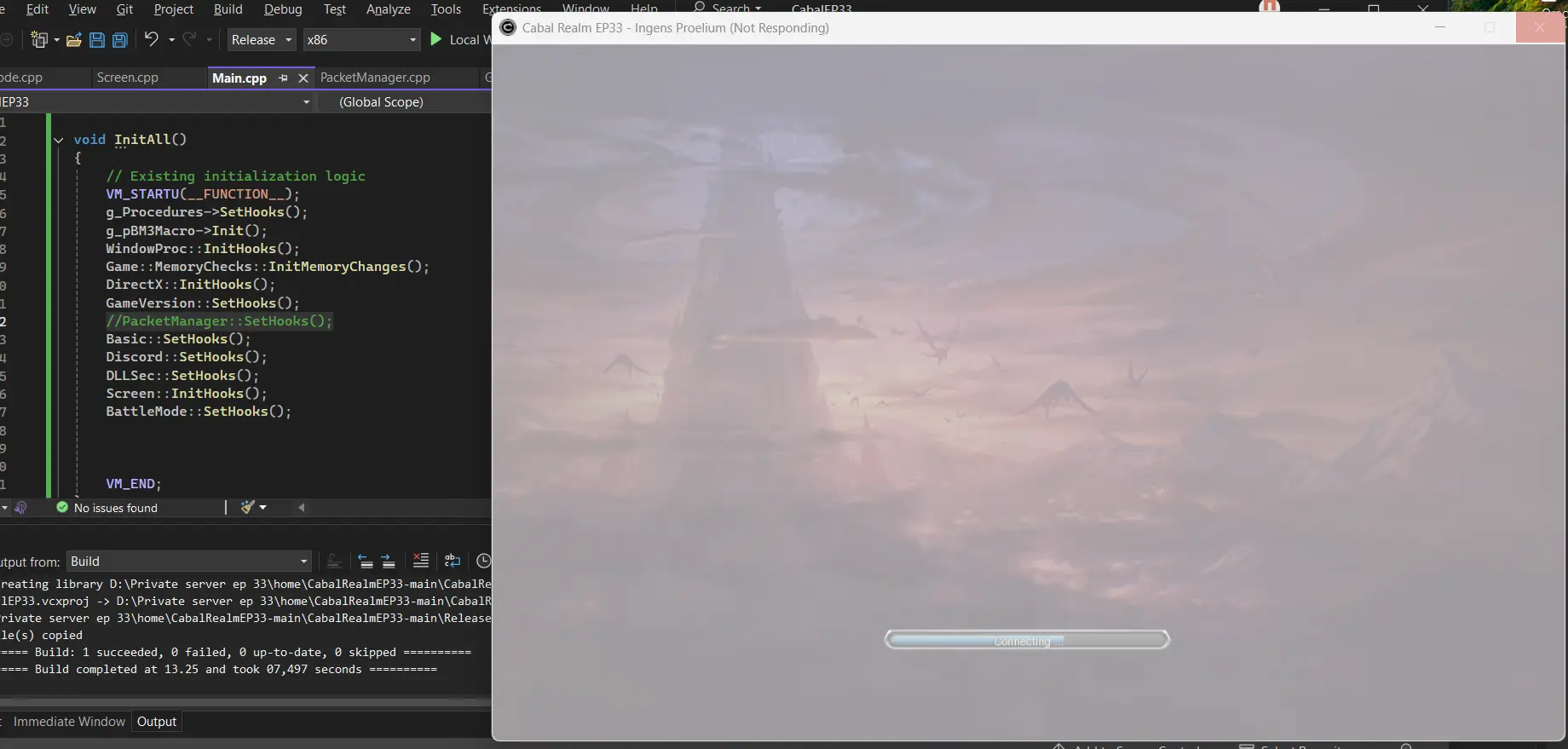Close the Main.cpp tab
1568x749 pixels.
tap(303, 78)
